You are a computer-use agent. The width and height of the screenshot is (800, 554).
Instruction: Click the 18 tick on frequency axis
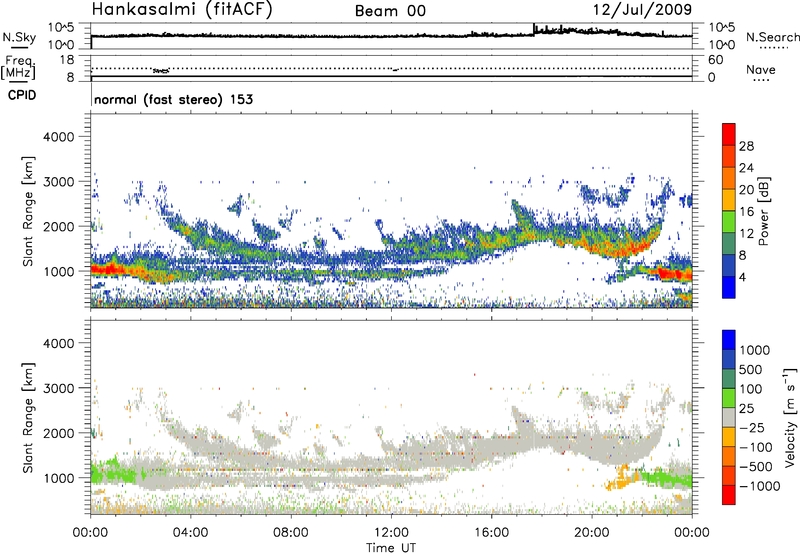coord(66,60)
